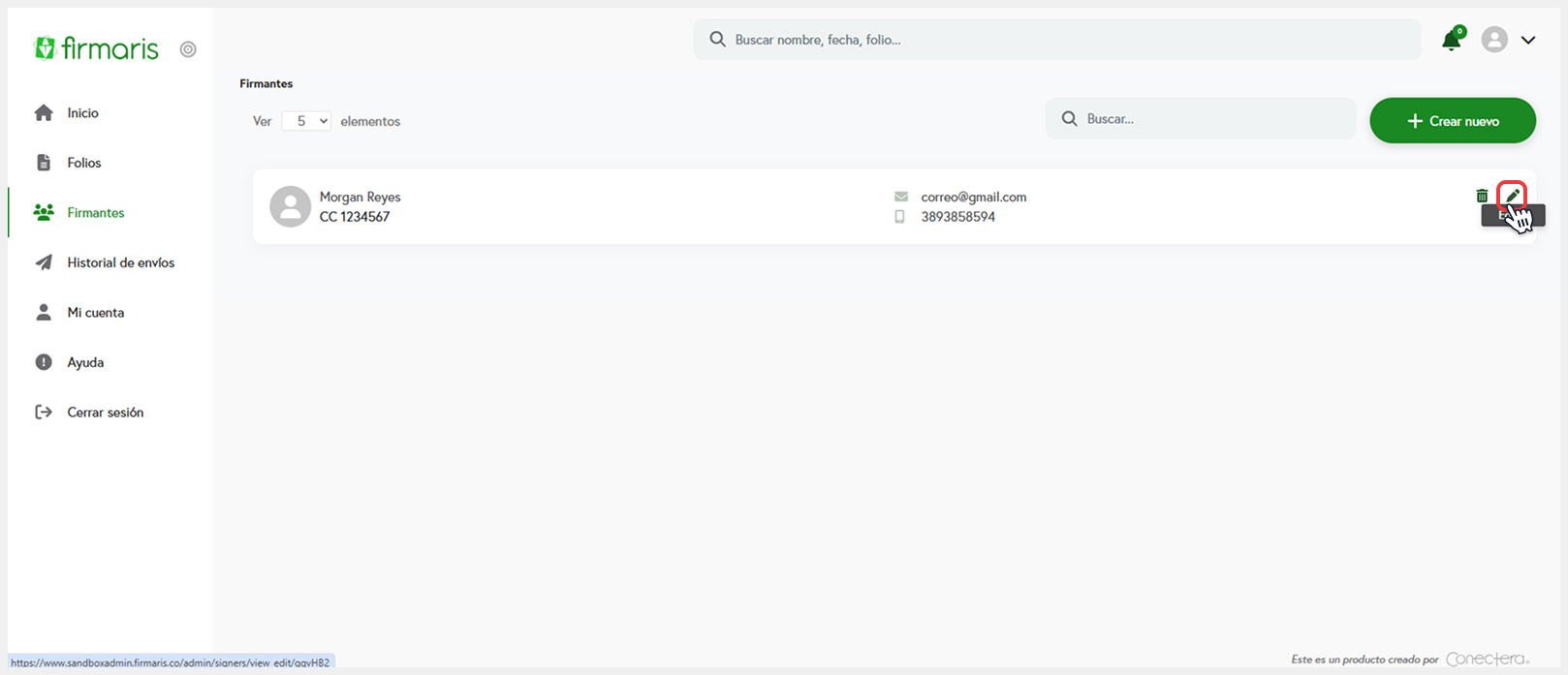Click the Buscar signer search box
1568x675 pixels.
(1202, 119)
